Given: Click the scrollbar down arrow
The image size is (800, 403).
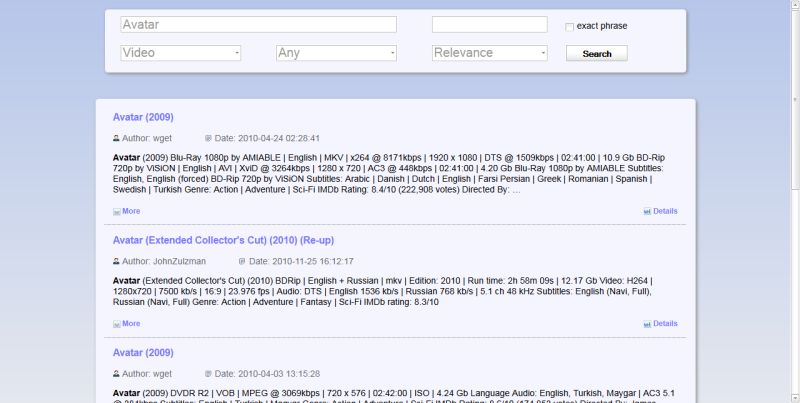Looking at the screenshot, I should click(x=795, y=398).
